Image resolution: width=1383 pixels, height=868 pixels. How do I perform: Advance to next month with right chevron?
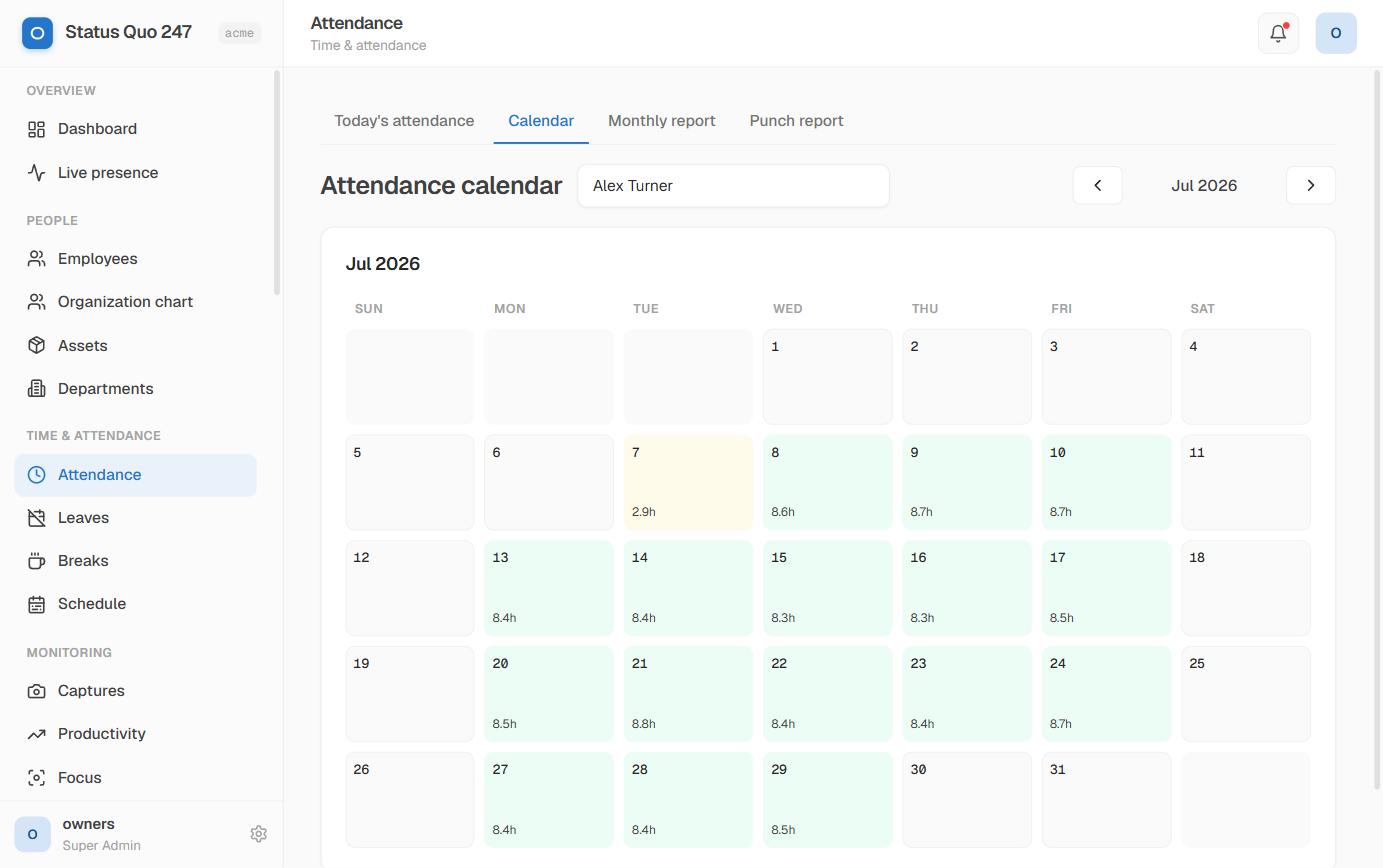point(1310,185)
